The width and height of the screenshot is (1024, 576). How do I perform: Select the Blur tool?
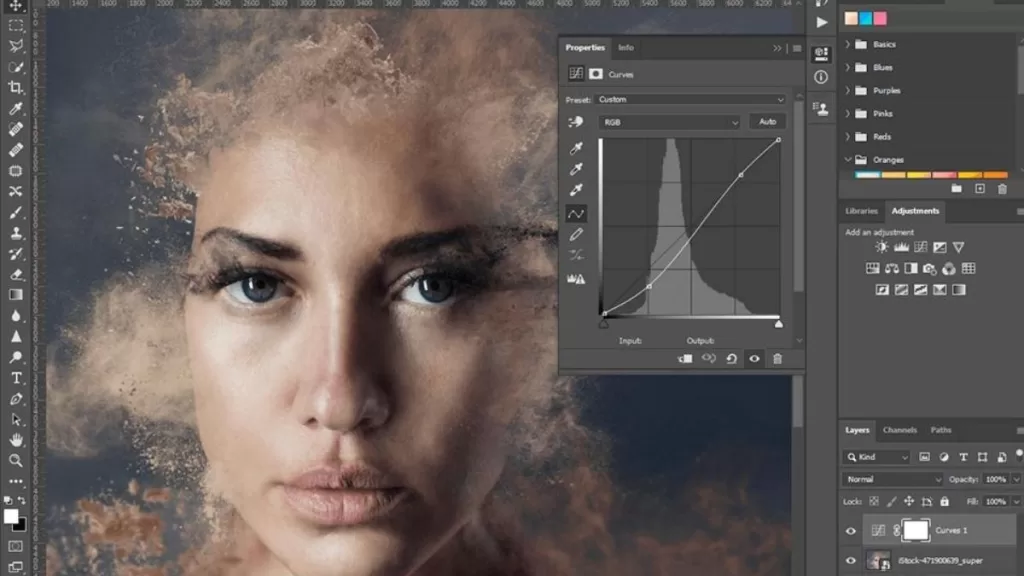16,316
